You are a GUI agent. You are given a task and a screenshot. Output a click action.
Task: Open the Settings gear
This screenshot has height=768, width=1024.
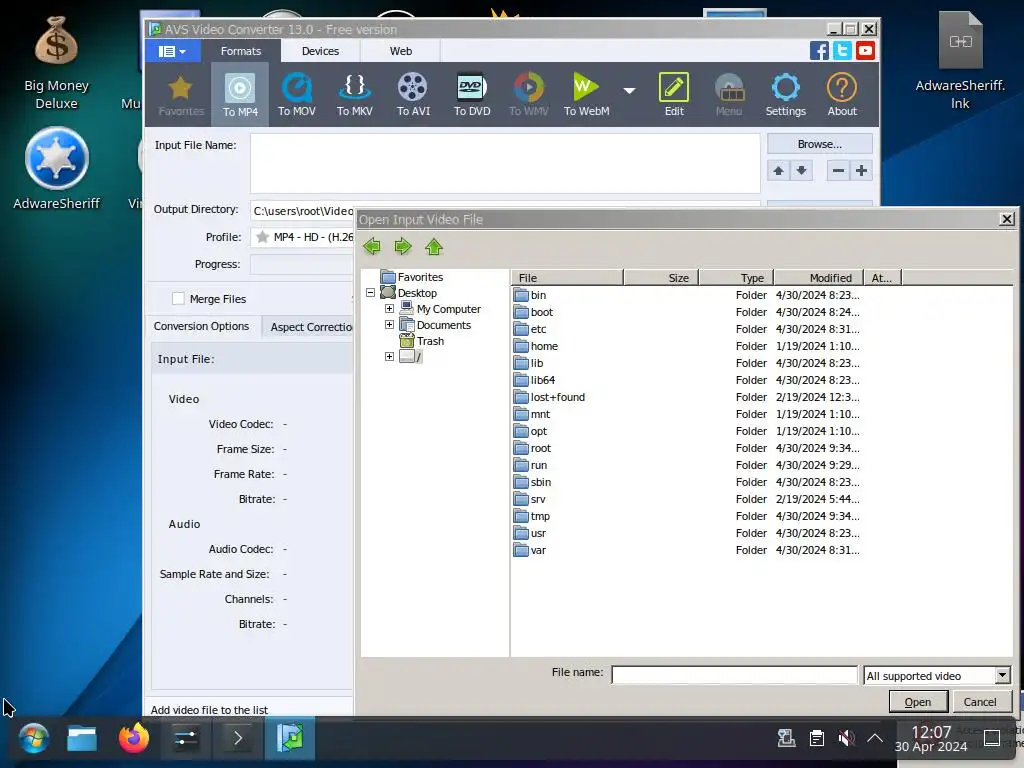pos(786,94)
